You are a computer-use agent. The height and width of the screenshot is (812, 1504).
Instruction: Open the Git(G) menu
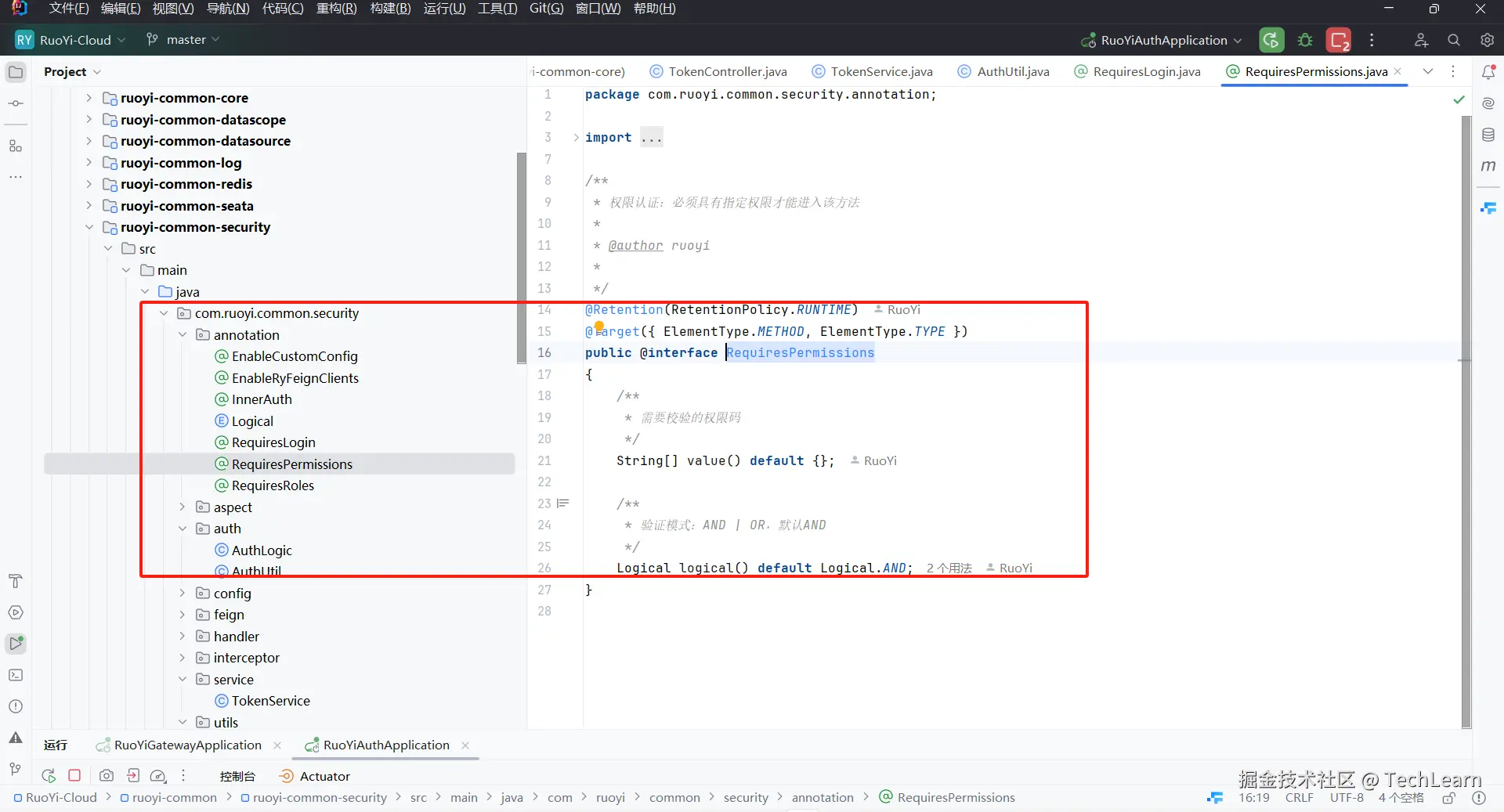click(546, 9)
